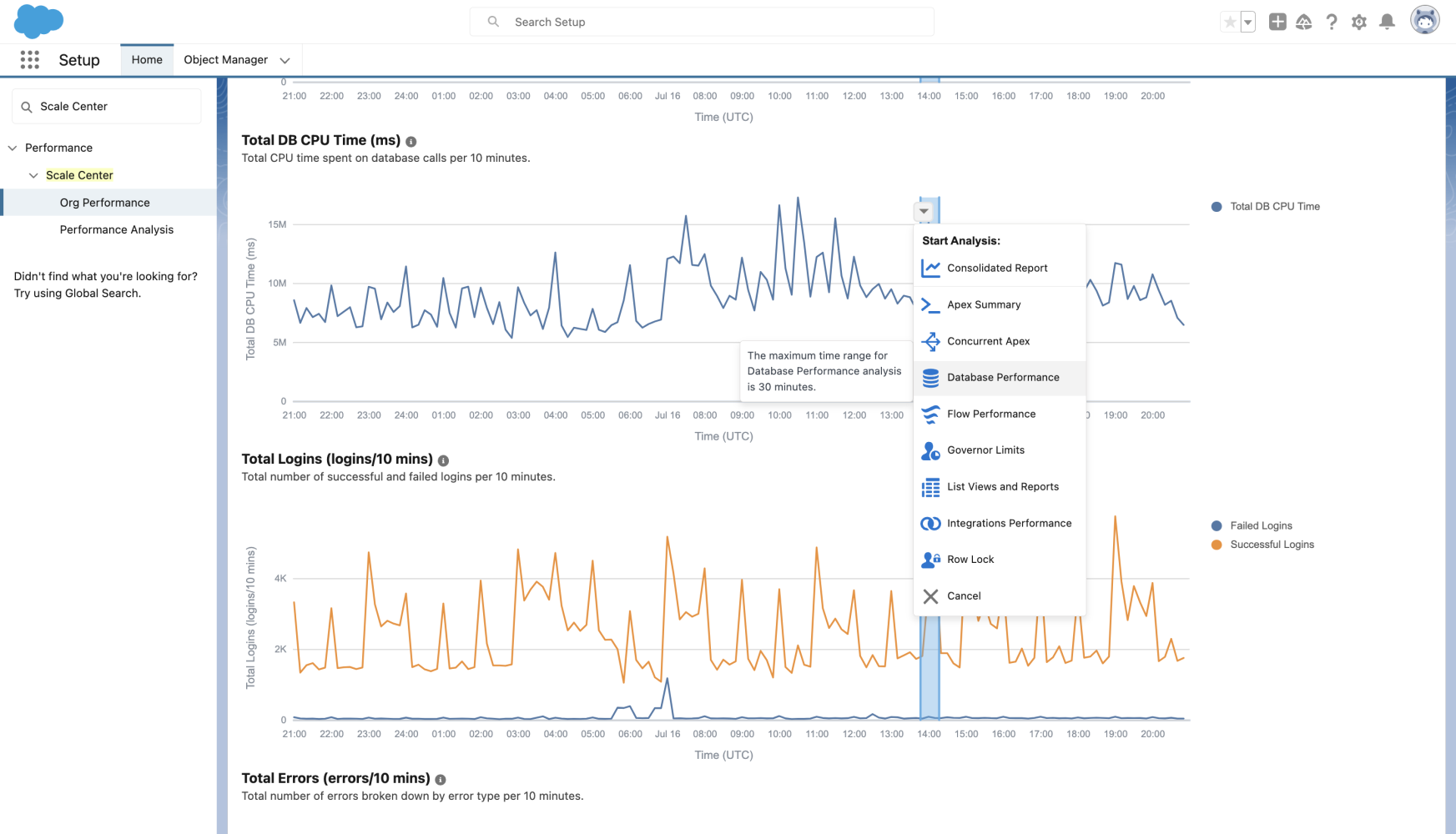Start a Concurrent Apex analysis
The height and width of the screenshot is (834, 1456).
click(989, 341)
